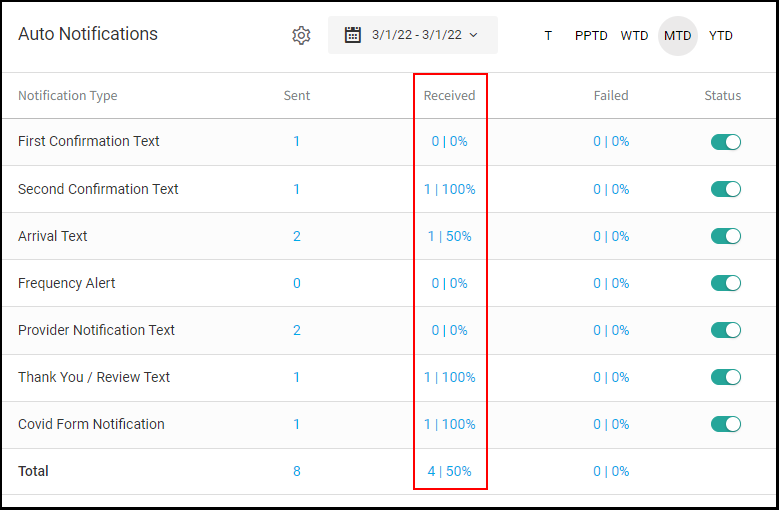Open Auto Notifications settings gear
Viewport: 779px width, 510px height.
tap(301, 35)
